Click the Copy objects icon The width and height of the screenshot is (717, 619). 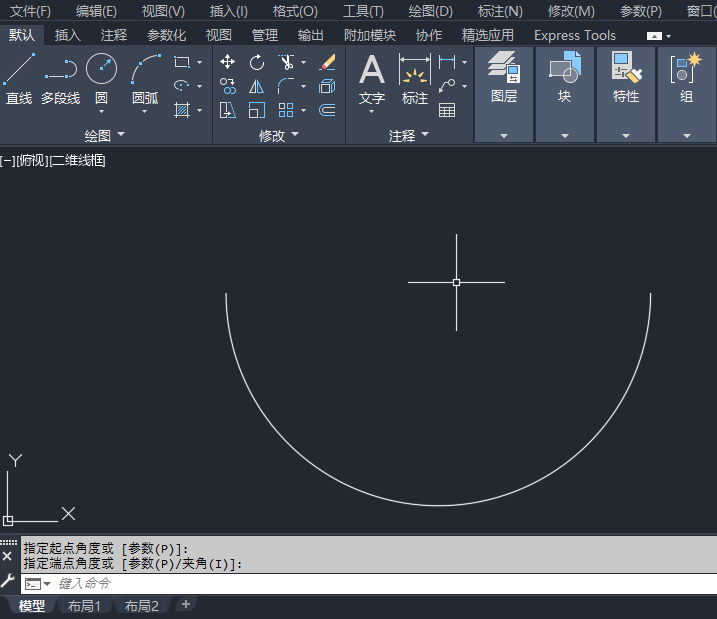click(227, 86)
